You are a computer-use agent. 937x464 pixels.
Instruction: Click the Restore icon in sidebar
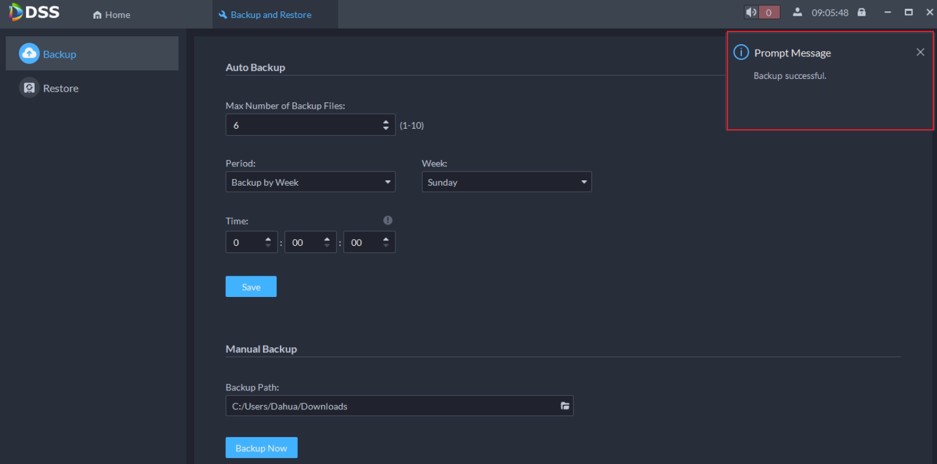pos(29,88)
